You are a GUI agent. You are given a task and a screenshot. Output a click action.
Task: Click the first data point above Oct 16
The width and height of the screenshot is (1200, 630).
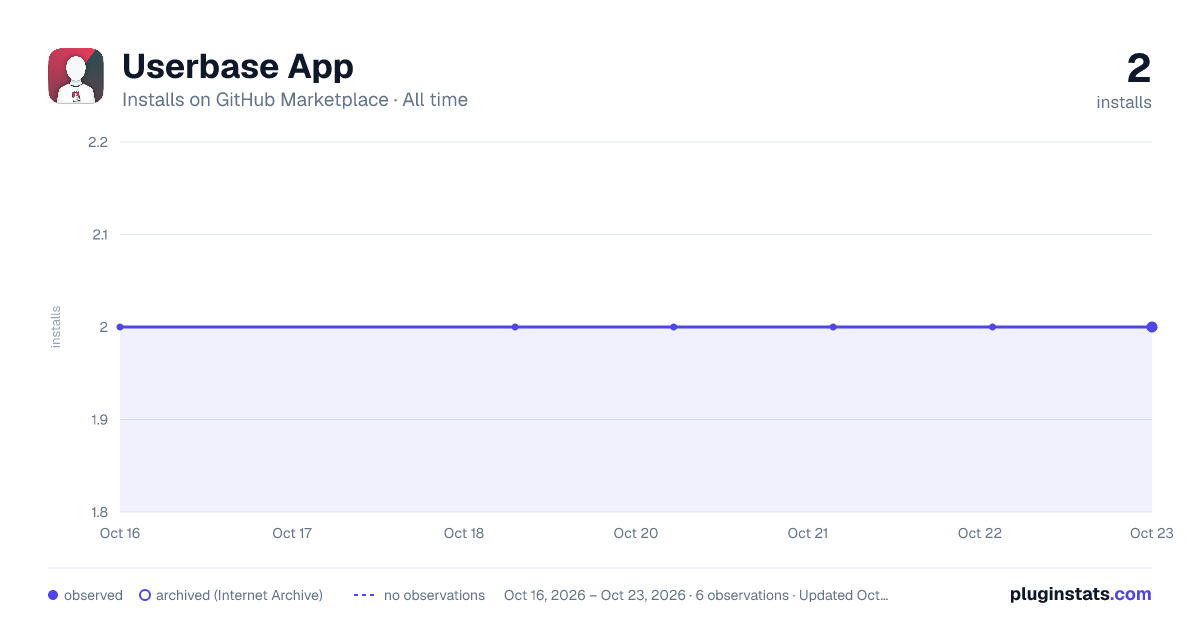[x=120, y=327]
